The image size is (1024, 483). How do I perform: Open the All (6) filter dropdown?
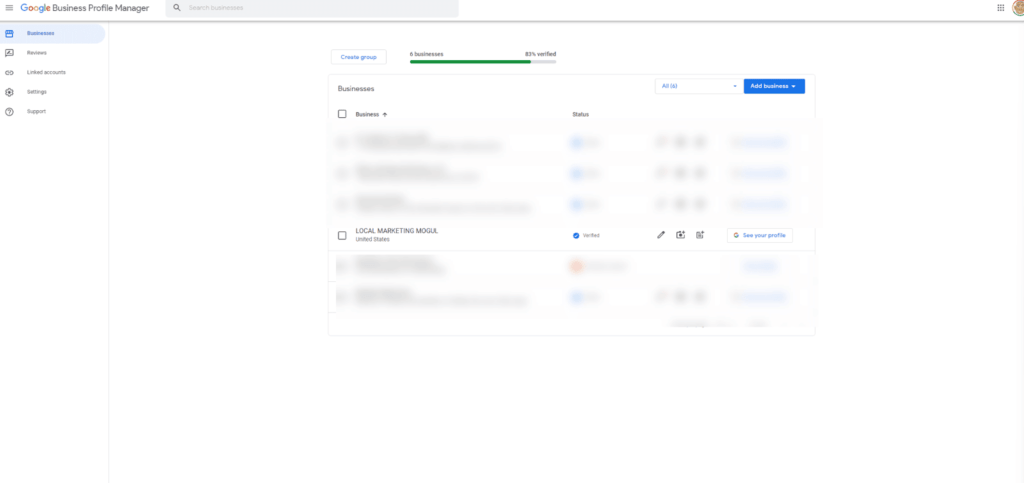pos(698,86)
